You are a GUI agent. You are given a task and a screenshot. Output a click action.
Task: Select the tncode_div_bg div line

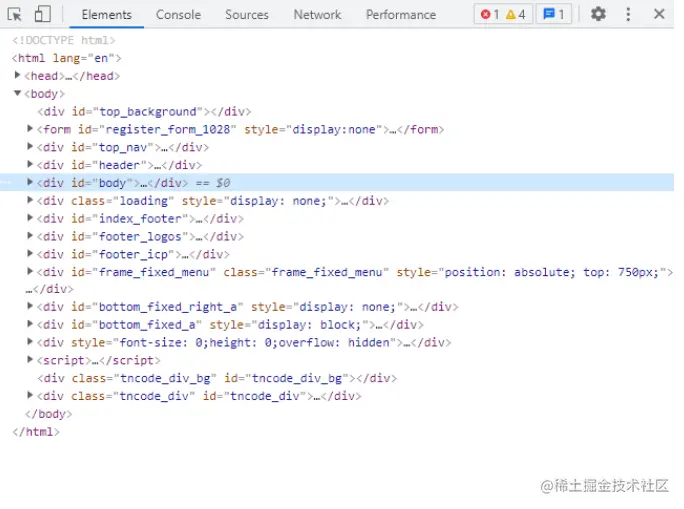pos(217,378)
